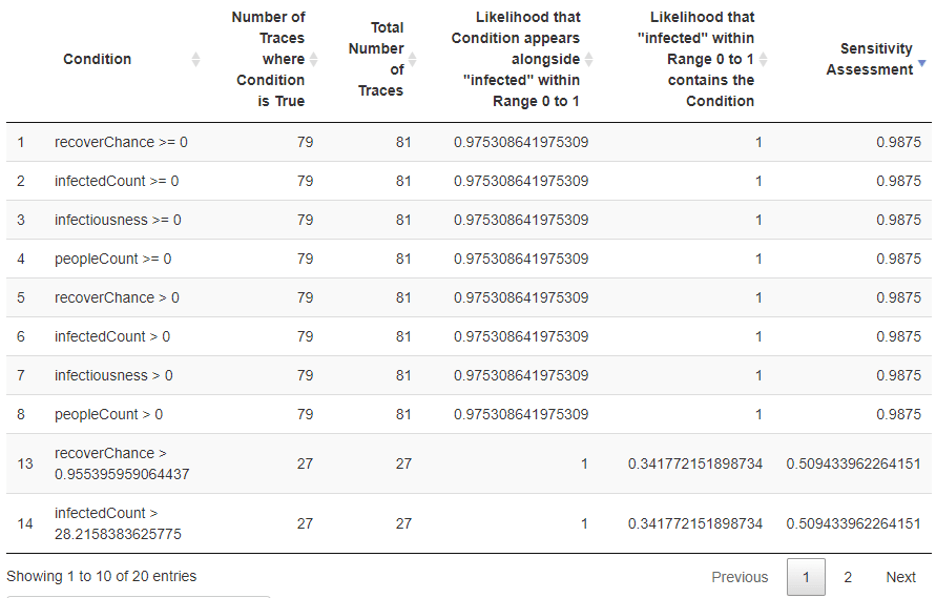This screenshot has height=598, width=936.
Task: Sort icon for Likelihood infected contains Condition
Action: 764,60
